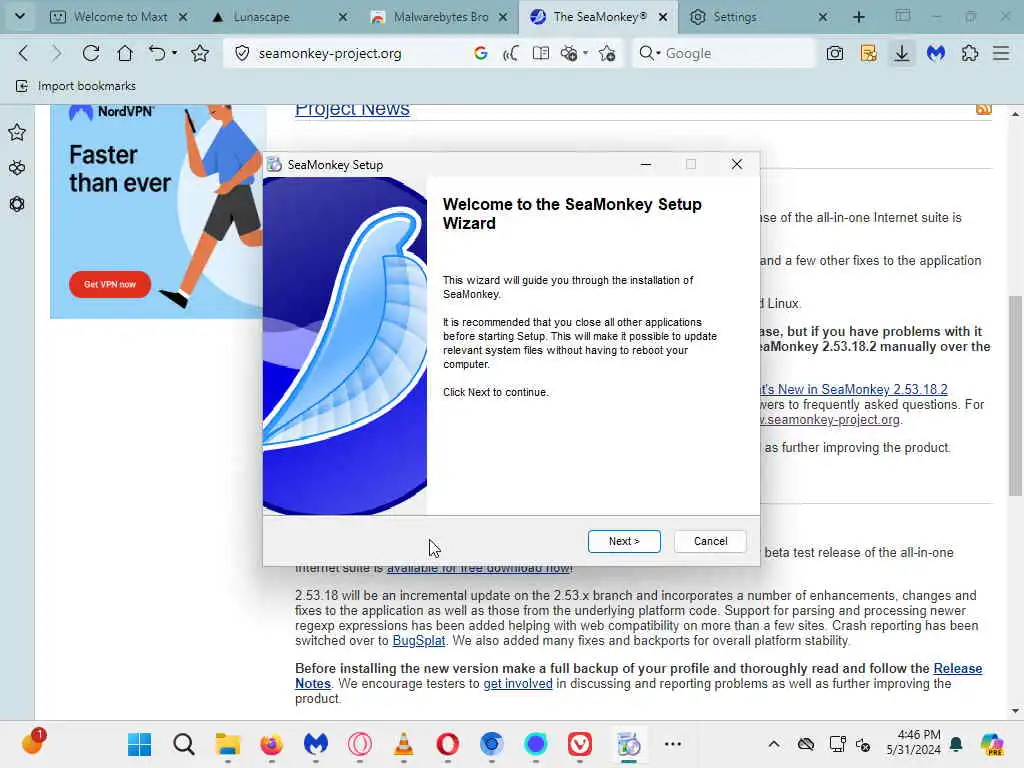
Task: Open VLC media player from taskbar
Action: [x=404, y=744]
